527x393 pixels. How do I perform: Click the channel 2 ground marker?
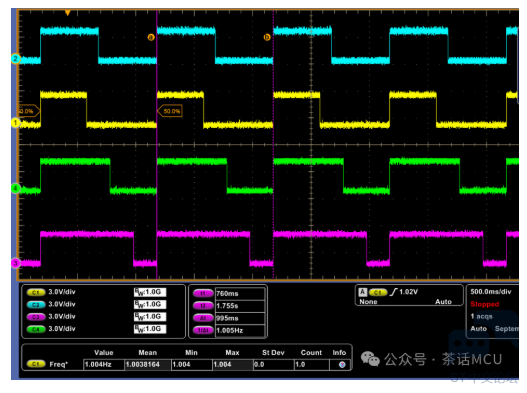pos(15,59)
